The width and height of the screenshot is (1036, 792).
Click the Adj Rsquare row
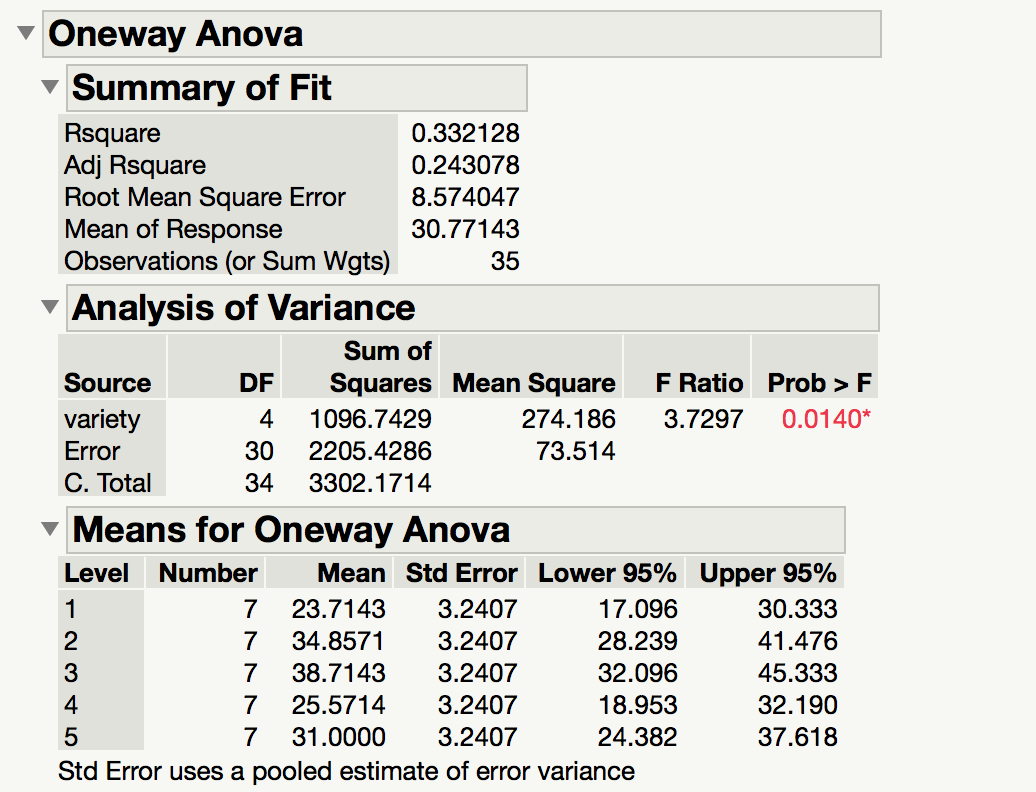pos(134,165)
